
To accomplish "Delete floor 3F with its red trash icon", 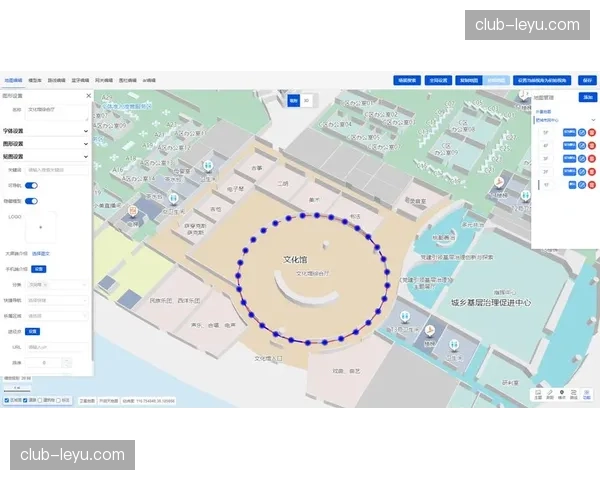I will click(x=592, y=158).
